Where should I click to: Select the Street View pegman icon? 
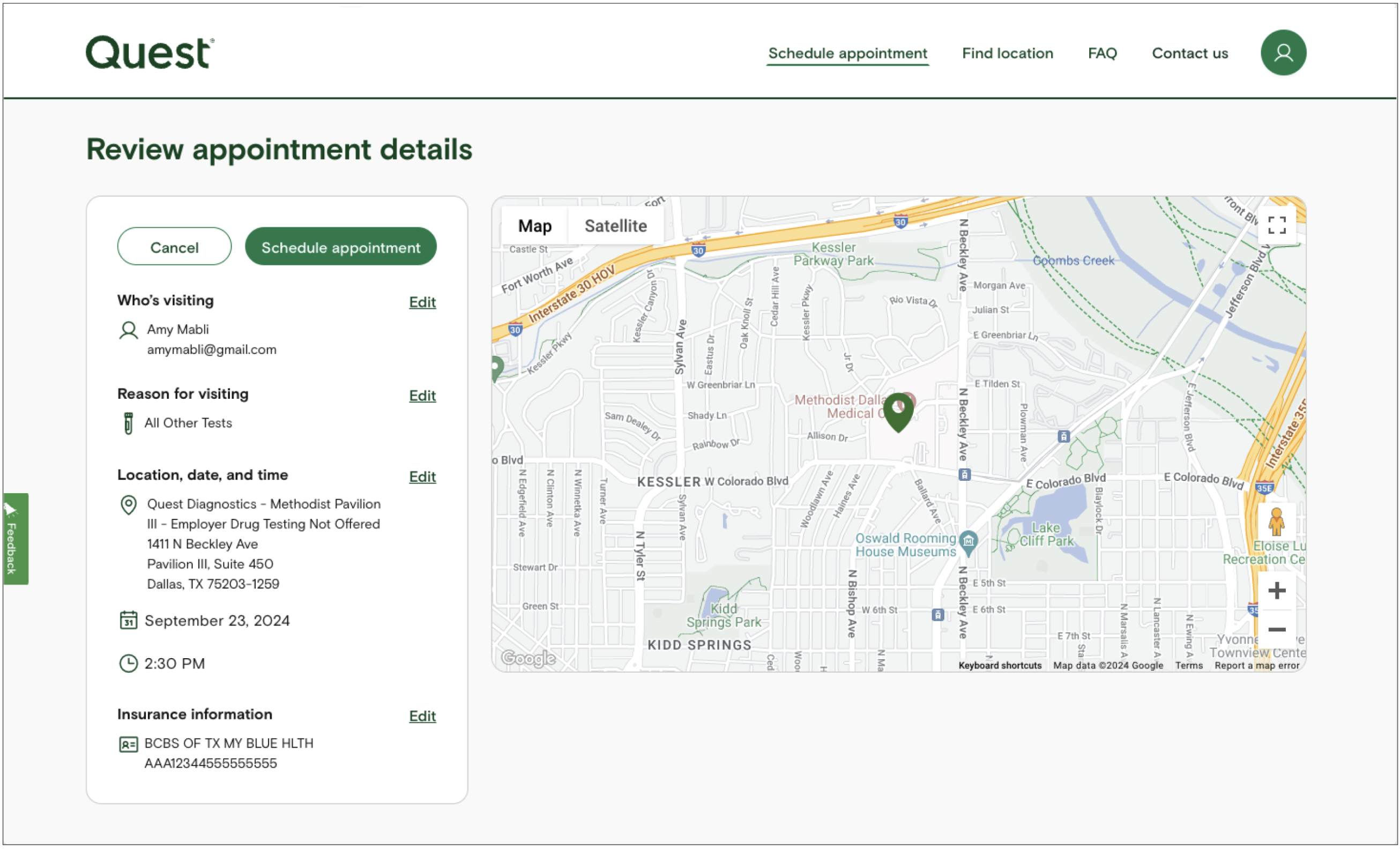(1276, 521)
